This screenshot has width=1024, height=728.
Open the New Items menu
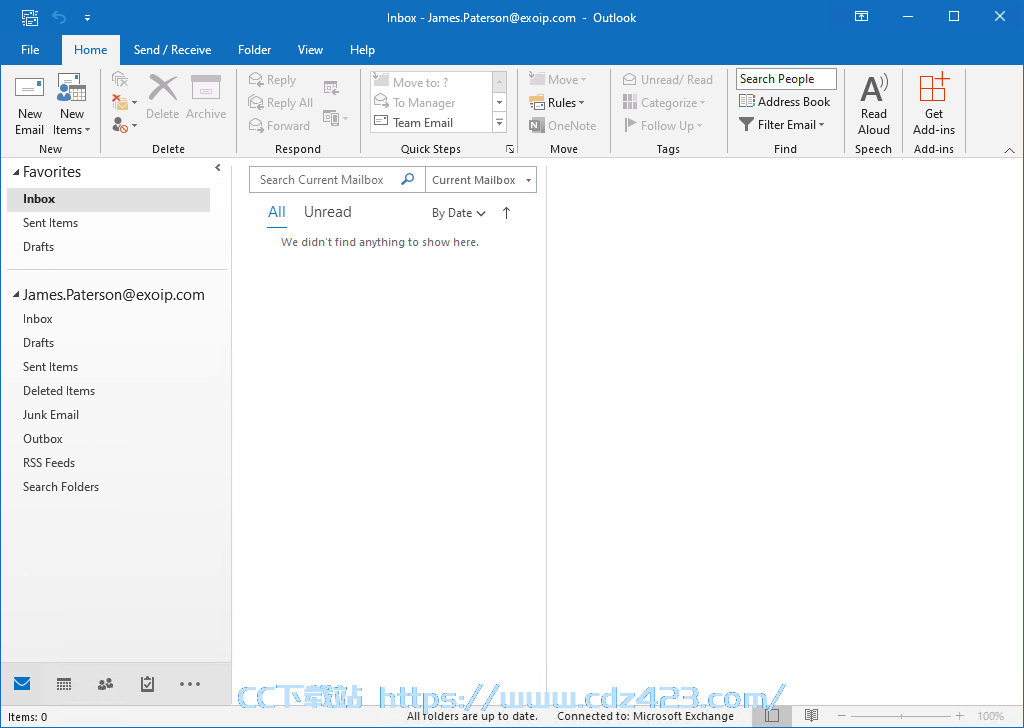pos(71,104)
